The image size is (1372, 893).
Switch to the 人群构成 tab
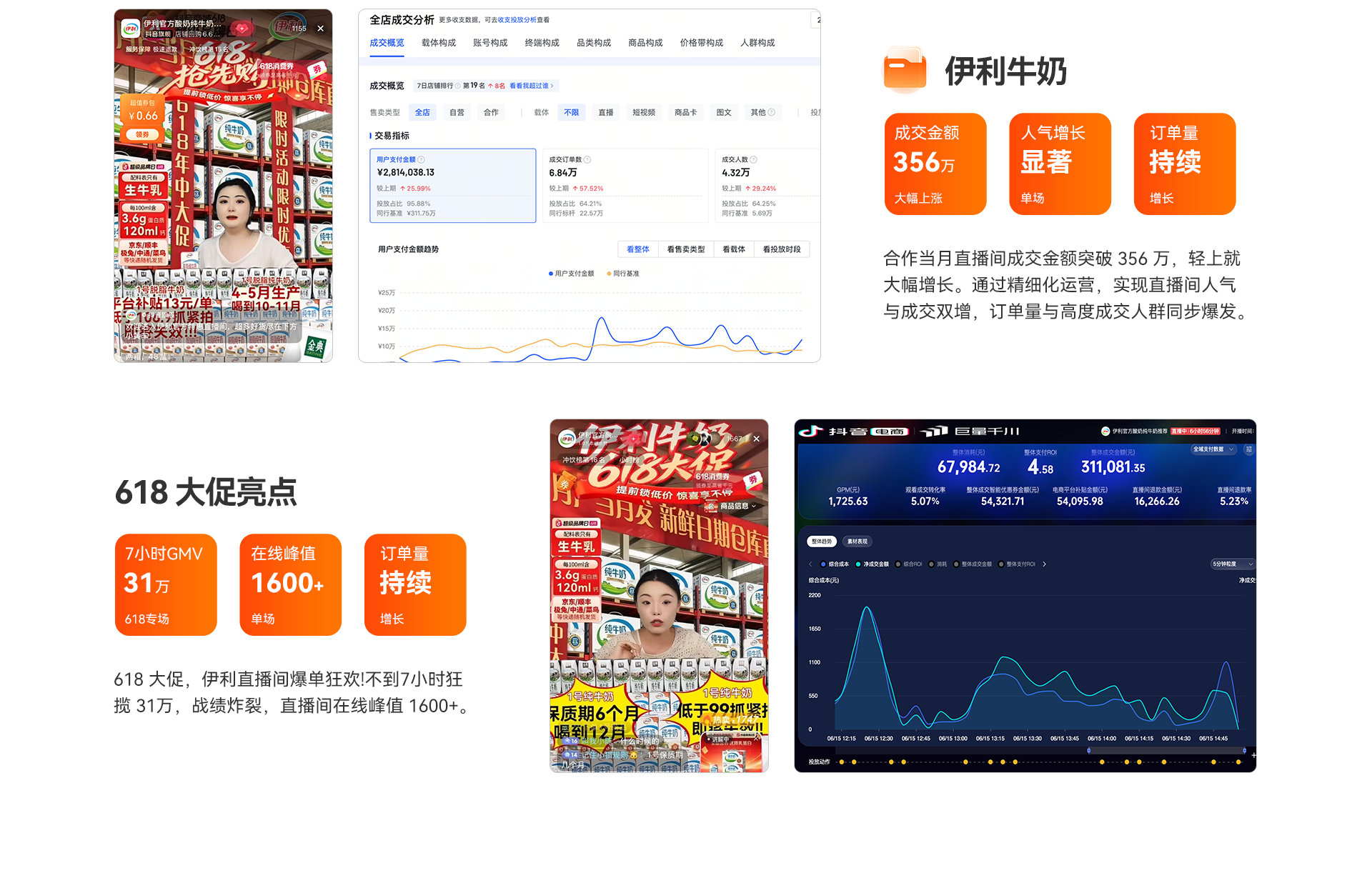(x=757, y=43)
